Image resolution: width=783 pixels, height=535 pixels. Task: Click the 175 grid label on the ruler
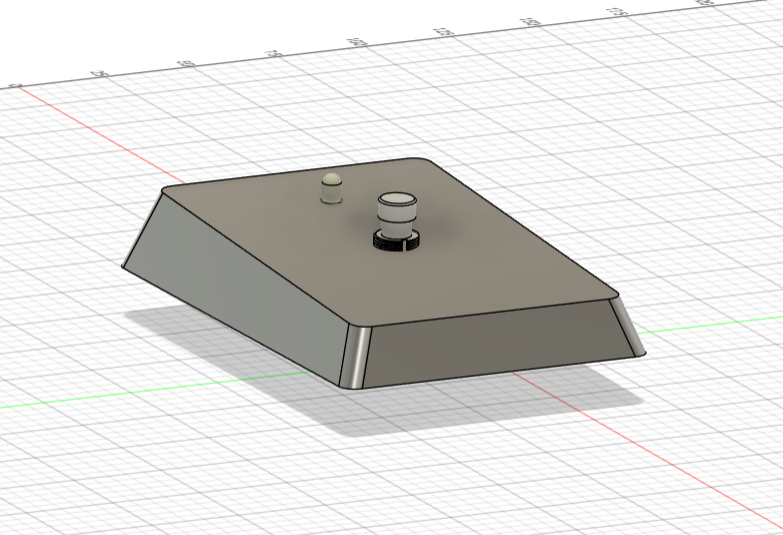[616, 13]
